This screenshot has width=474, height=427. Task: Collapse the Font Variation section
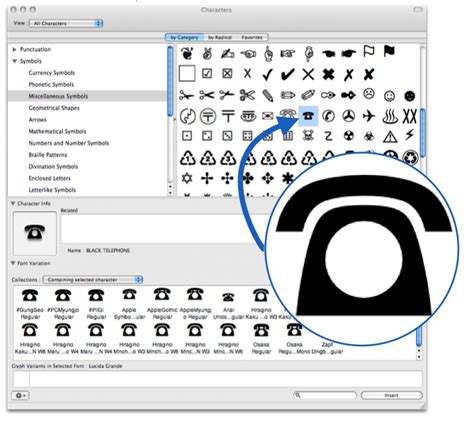(x=13, y=263)
